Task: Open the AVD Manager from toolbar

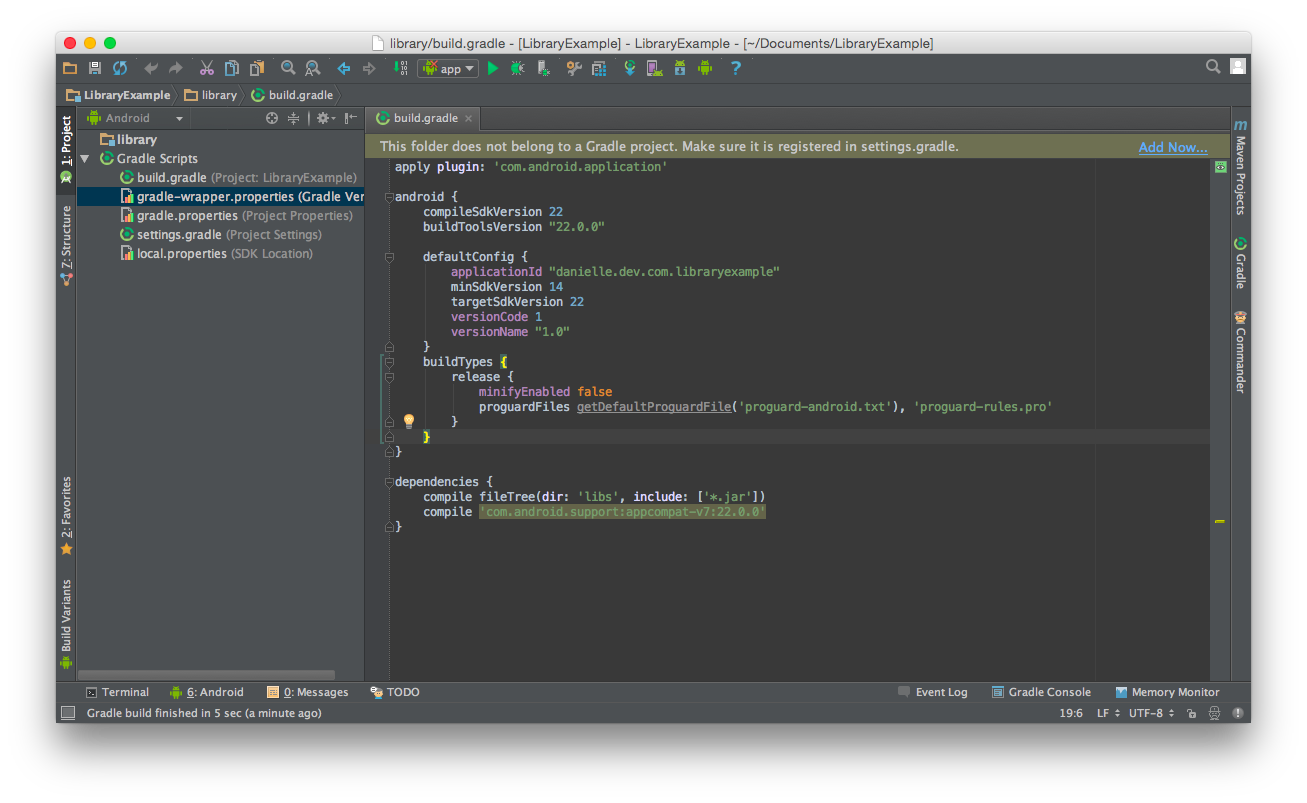Action: click(x=654, y=68)
